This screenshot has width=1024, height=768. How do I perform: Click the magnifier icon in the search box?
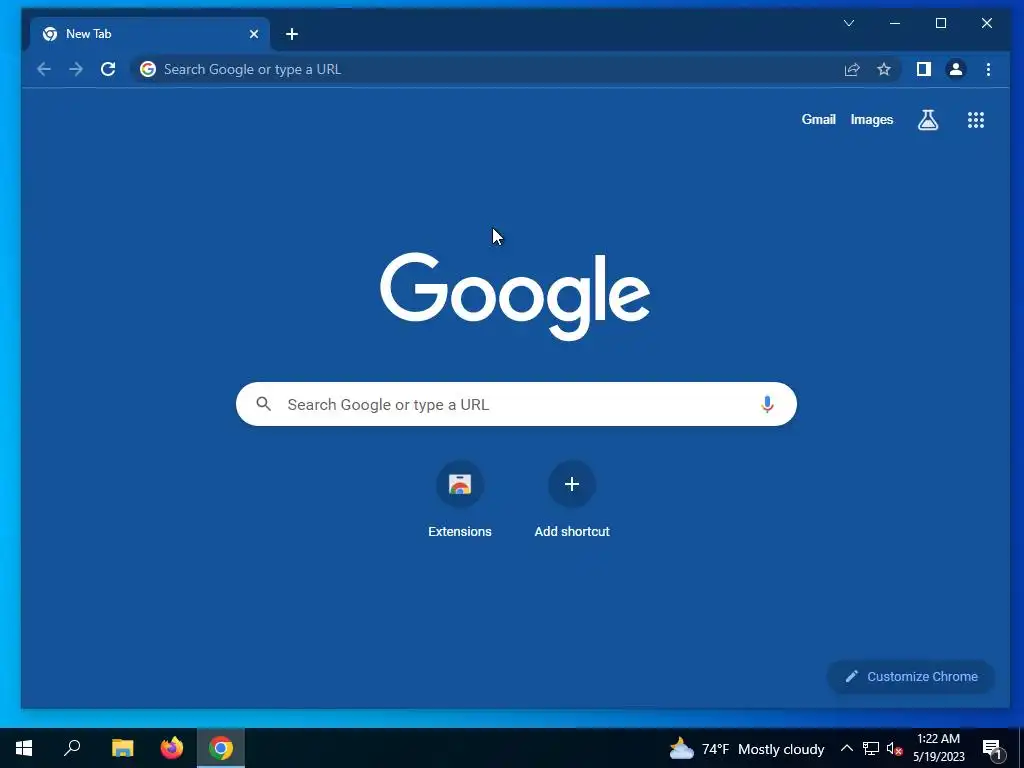coord(264,404)
